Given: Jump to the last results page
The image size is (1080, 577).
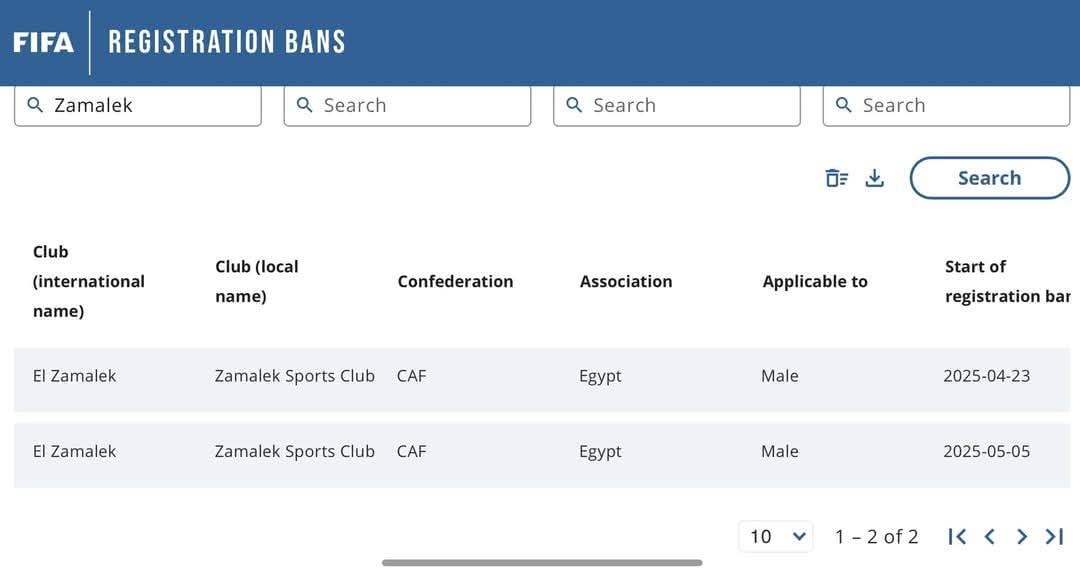Looking at the screenshot, I should 1054,537.
